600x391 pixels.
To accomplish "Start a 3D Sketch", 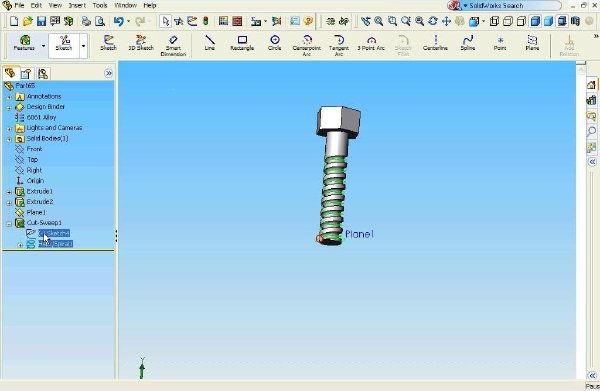I will pos(141,43).
